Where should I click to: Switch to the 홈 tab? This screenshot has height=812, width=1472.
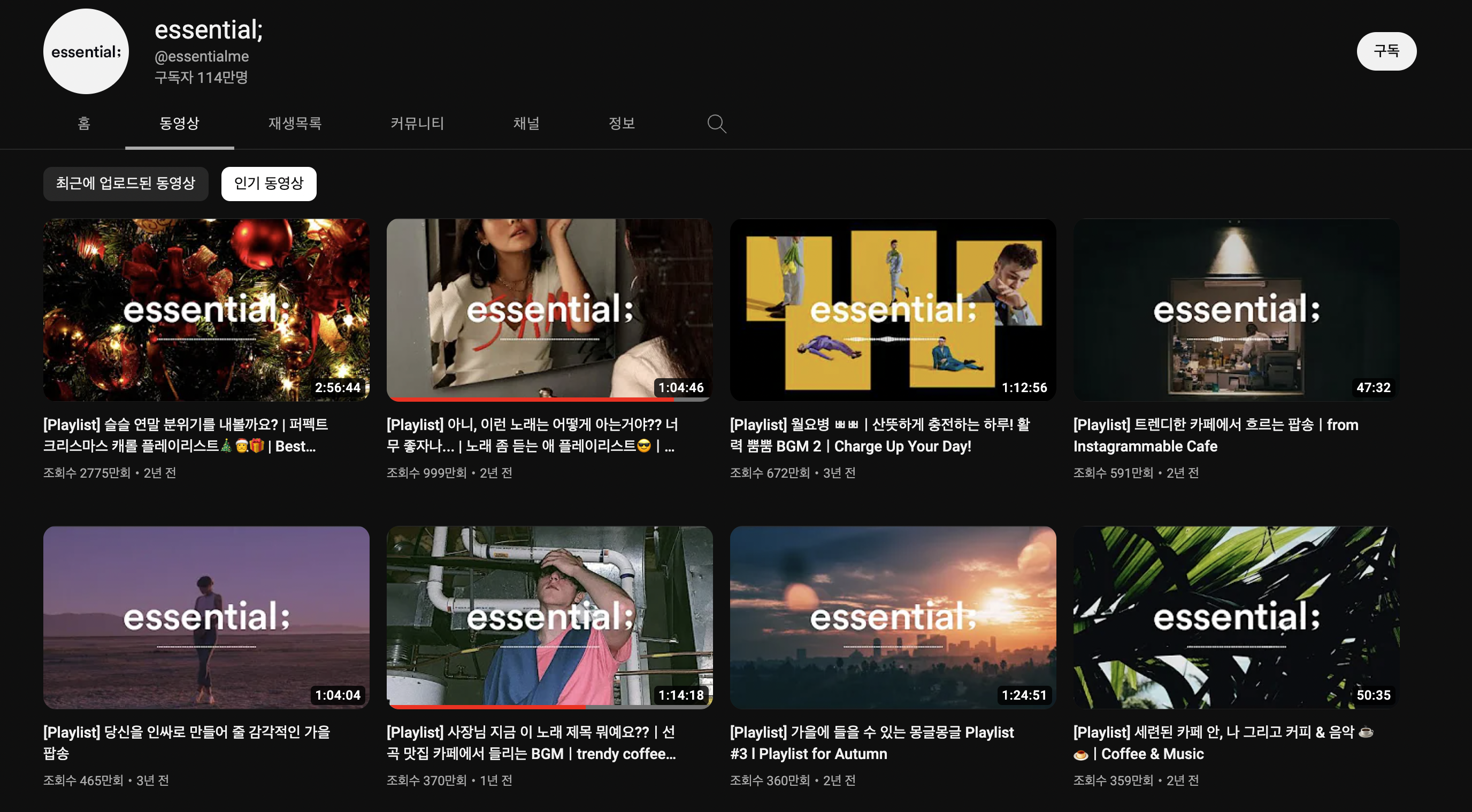[83, 124]
